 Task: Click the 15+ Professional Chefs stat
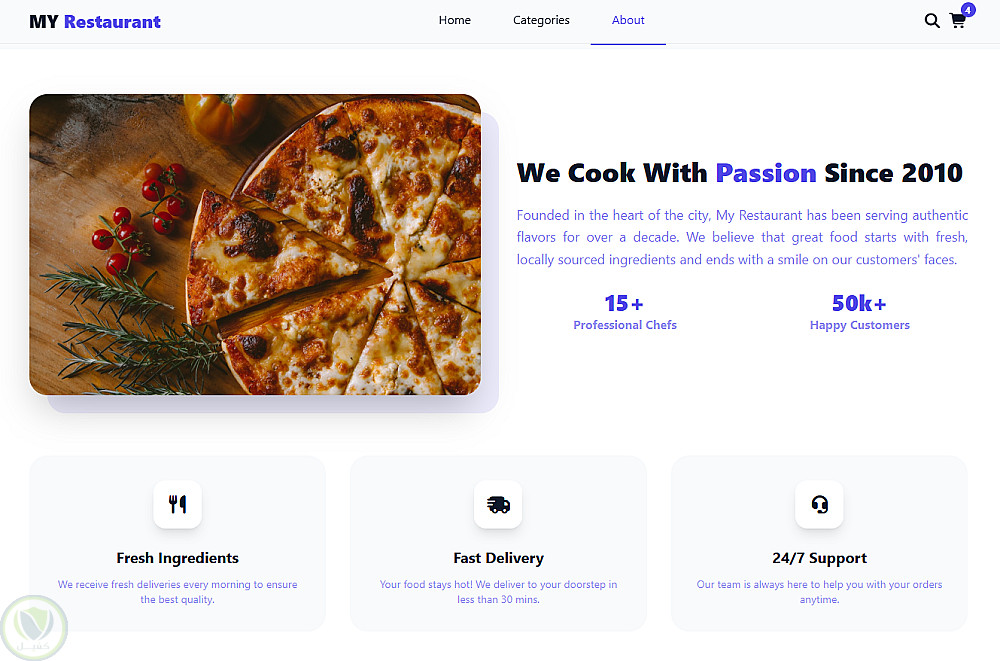[625, 312]
